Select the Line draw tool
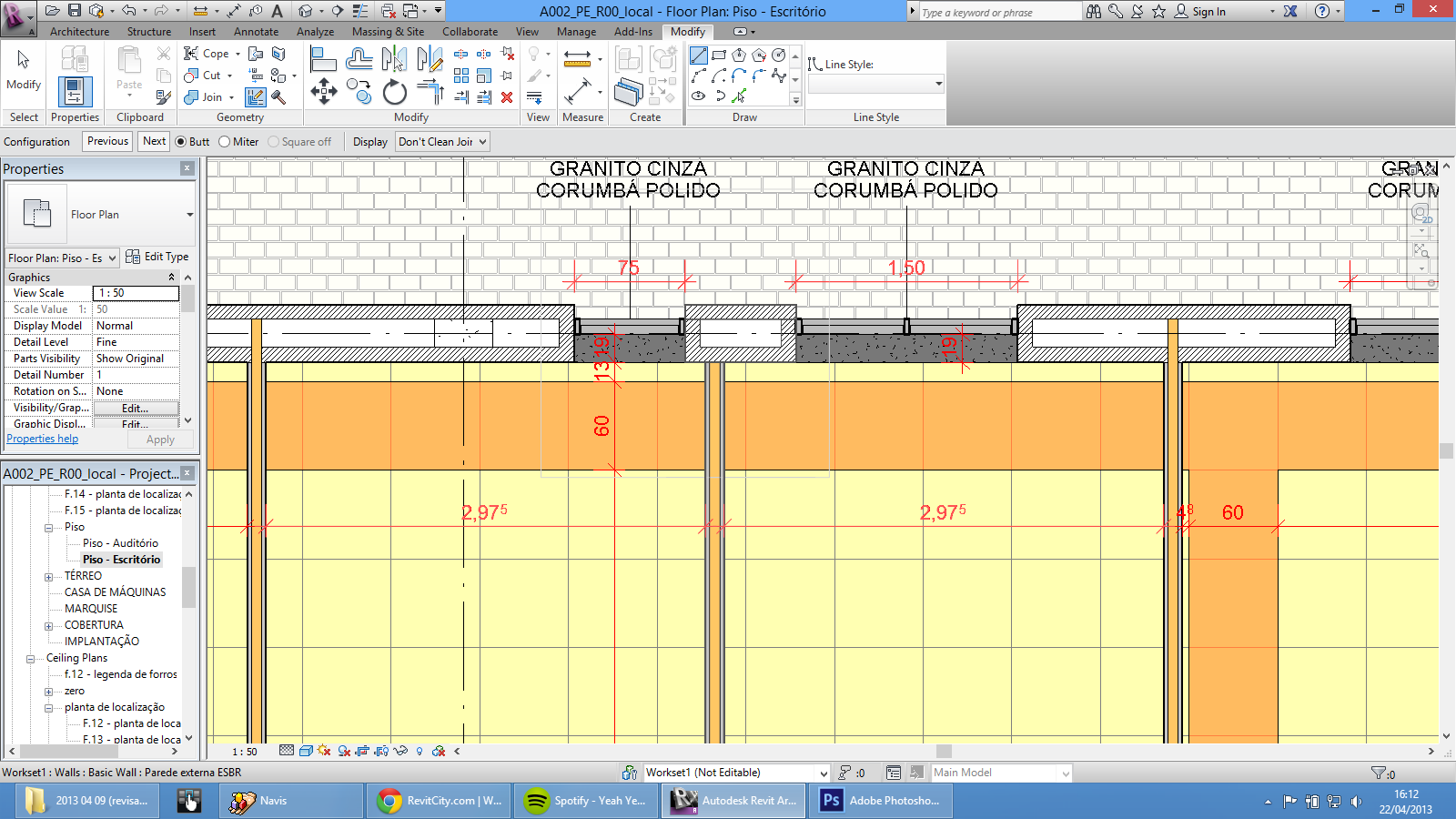1456x819 pixels. click(x=699, y=56)
